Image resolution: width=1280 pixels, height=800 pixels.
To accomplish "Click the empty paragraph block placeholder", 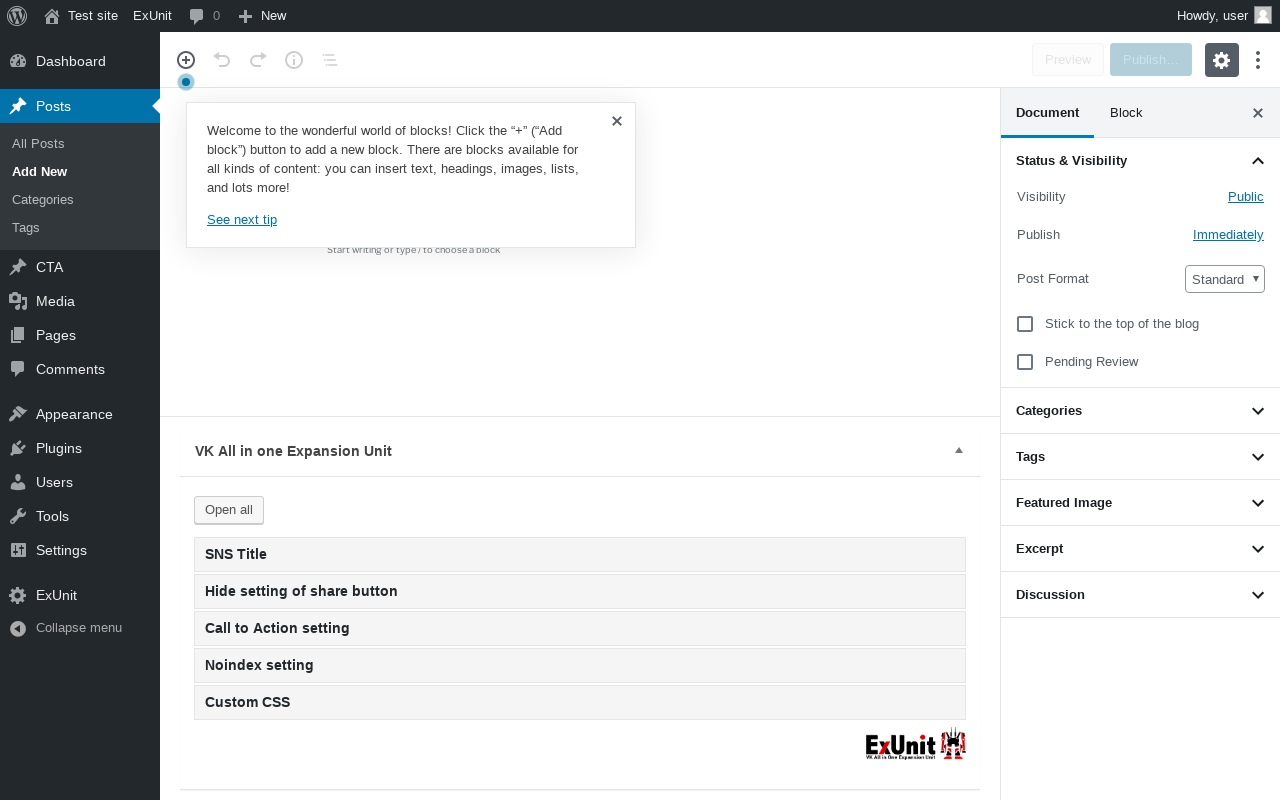I will [413, 249].
